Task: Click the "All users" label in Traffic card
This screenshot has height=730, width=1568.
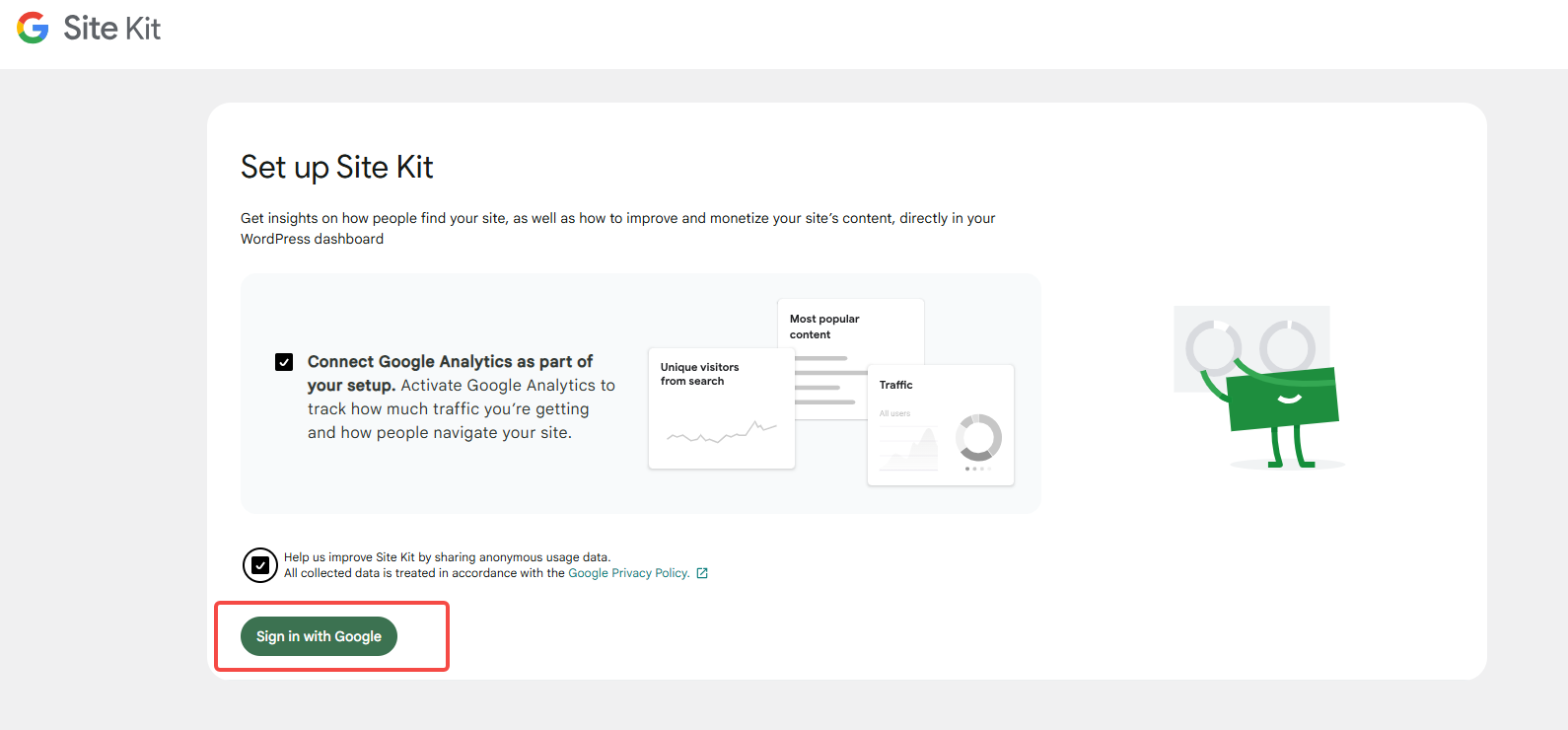Action: (895, 413)
